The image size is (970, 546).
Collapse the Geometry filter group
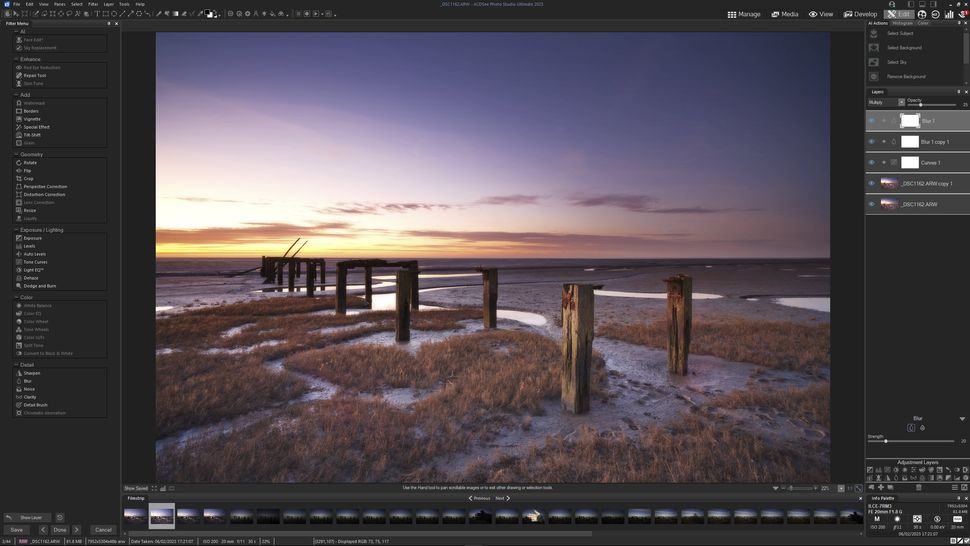[x=16, y=155]
